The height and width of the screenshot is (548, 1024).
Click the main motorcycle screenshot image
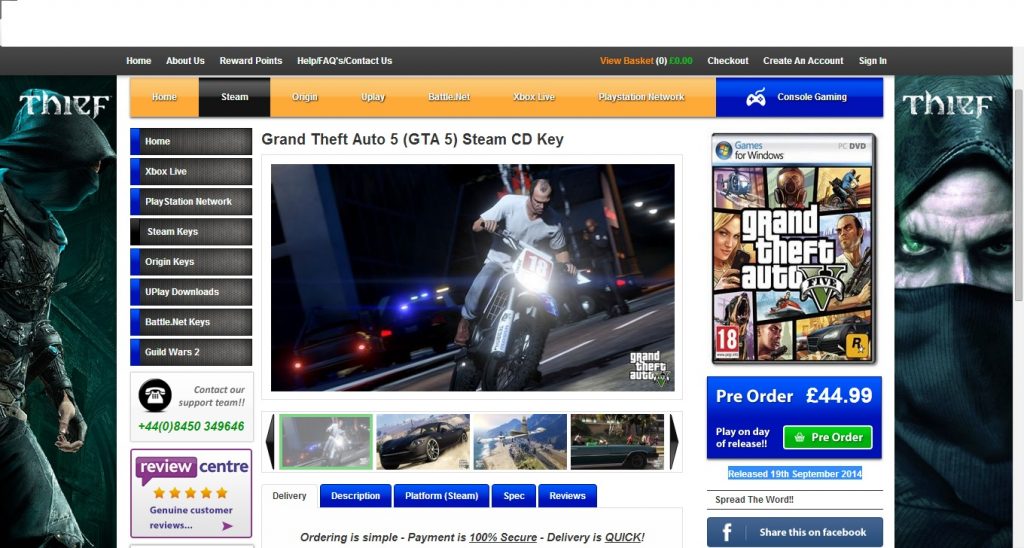coord(472,277)
